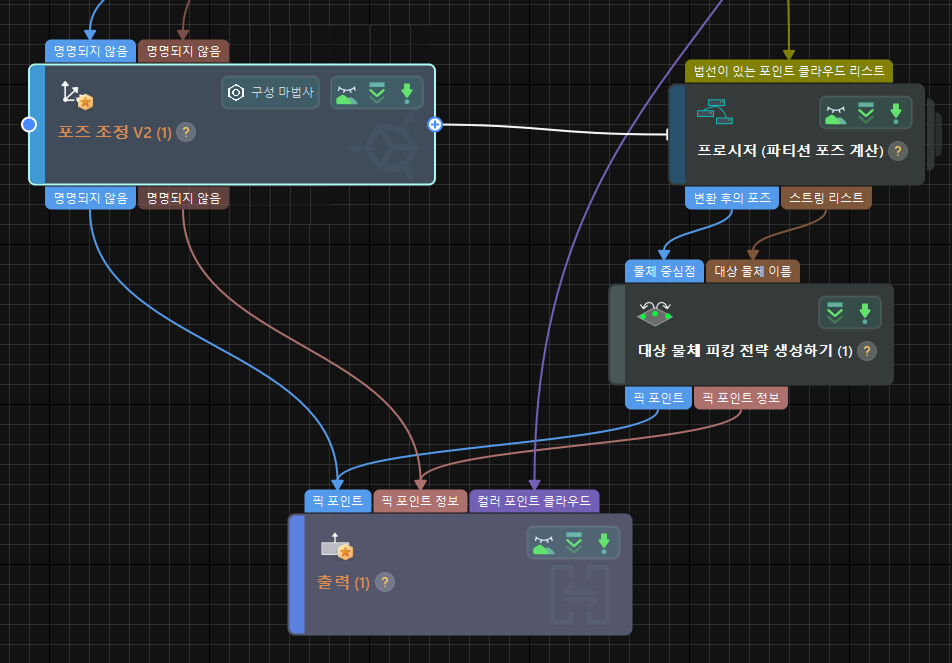
Task: Click 물체 중심점 input port
Action: click(664, 271)
